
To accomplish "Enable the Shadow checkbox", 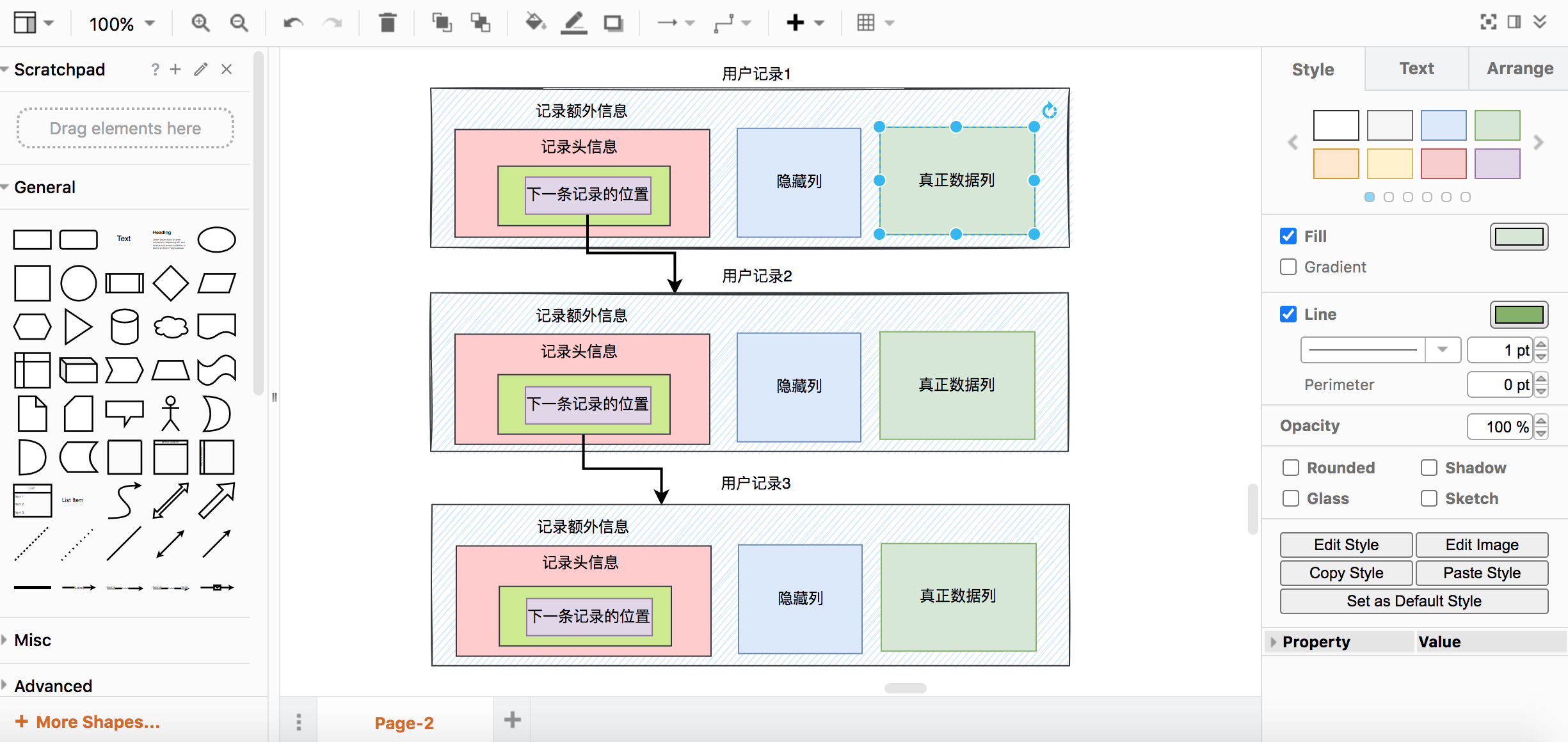I will pyautogui.click(x=1429, y=468).
